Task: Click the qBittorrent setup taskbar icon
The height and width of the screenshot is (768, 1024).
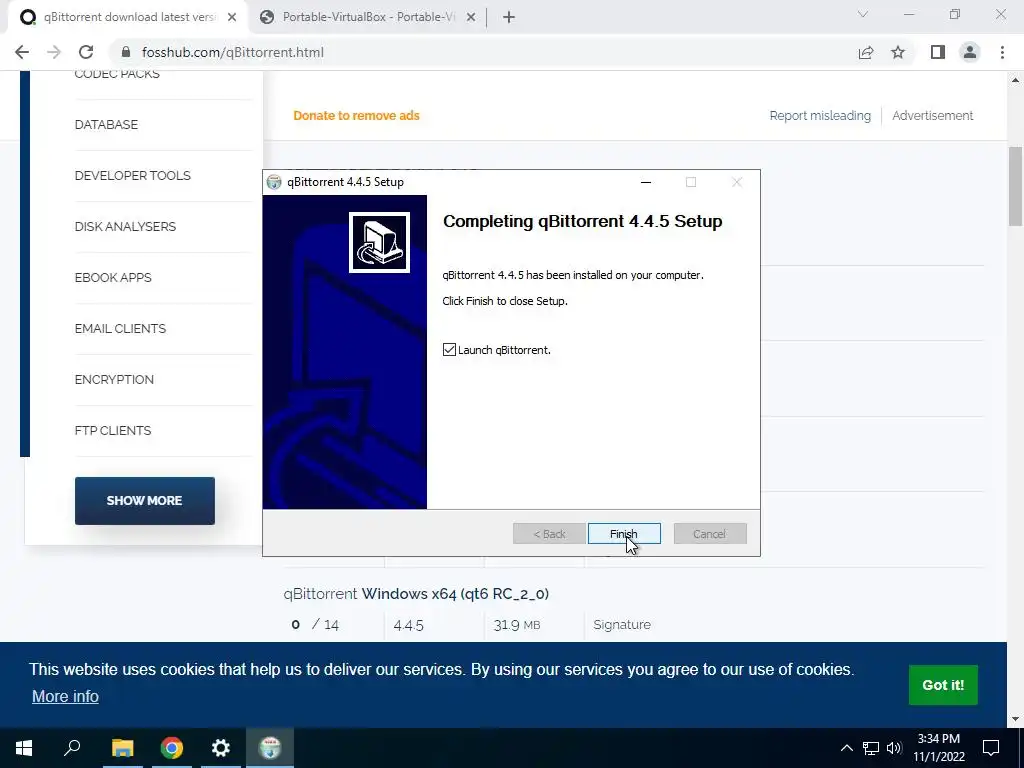Action: click(x=270, y=748)
